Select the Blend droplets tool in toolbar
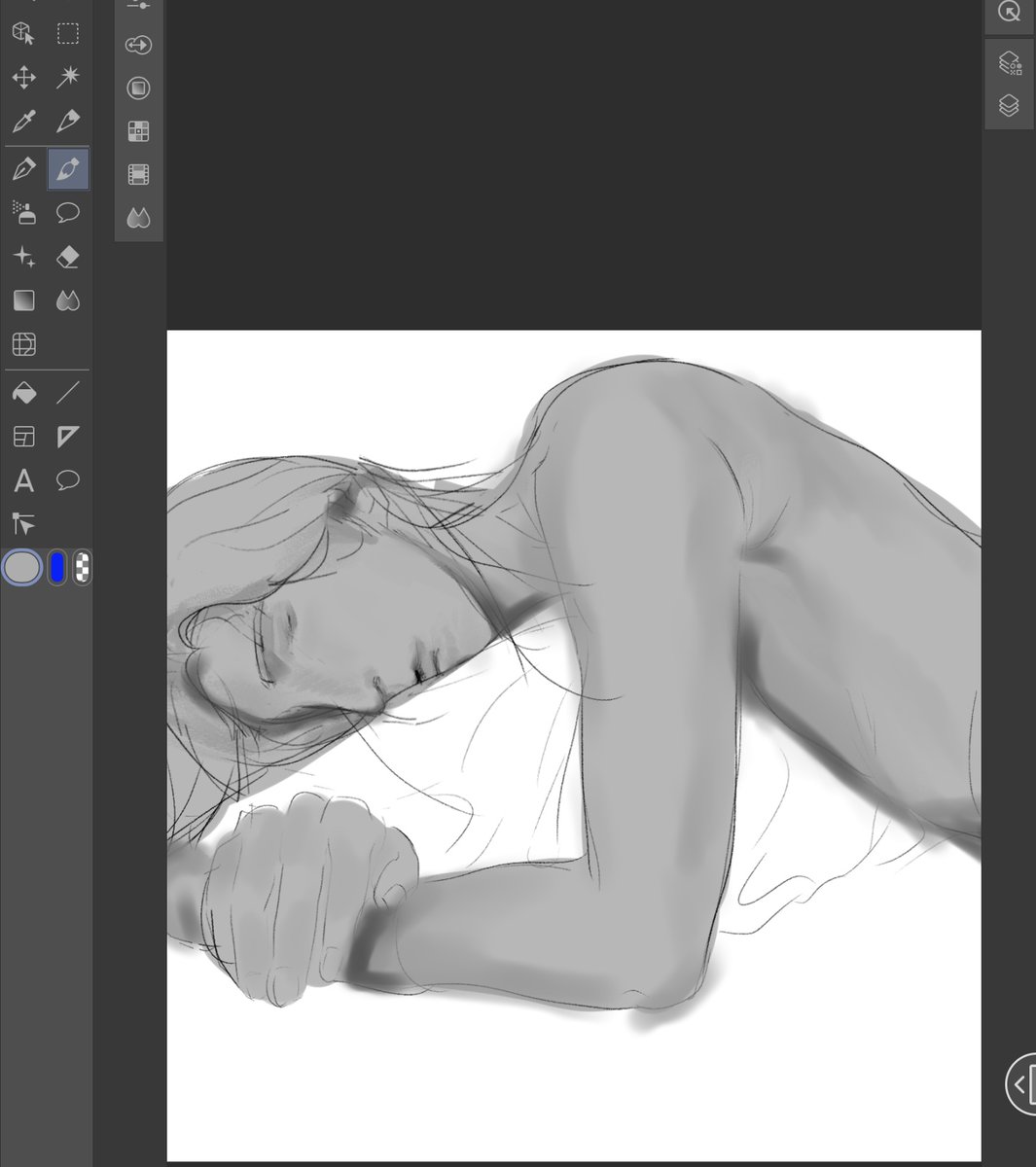Screen dimensions: 1036x1167 click(x=68, y=301)
